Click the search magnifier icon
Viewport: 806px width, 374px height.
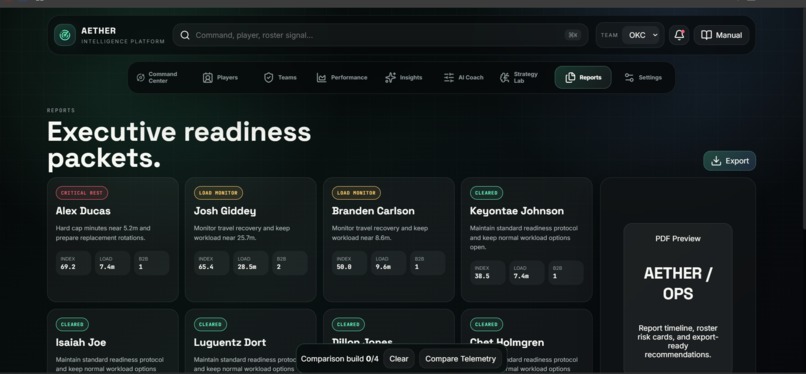185,35
